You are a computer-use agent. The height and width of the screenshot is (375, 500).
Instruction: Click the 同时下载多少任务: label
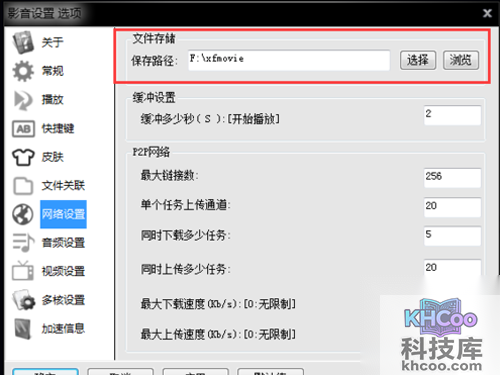pyautogui.click(x=185, y=235)
